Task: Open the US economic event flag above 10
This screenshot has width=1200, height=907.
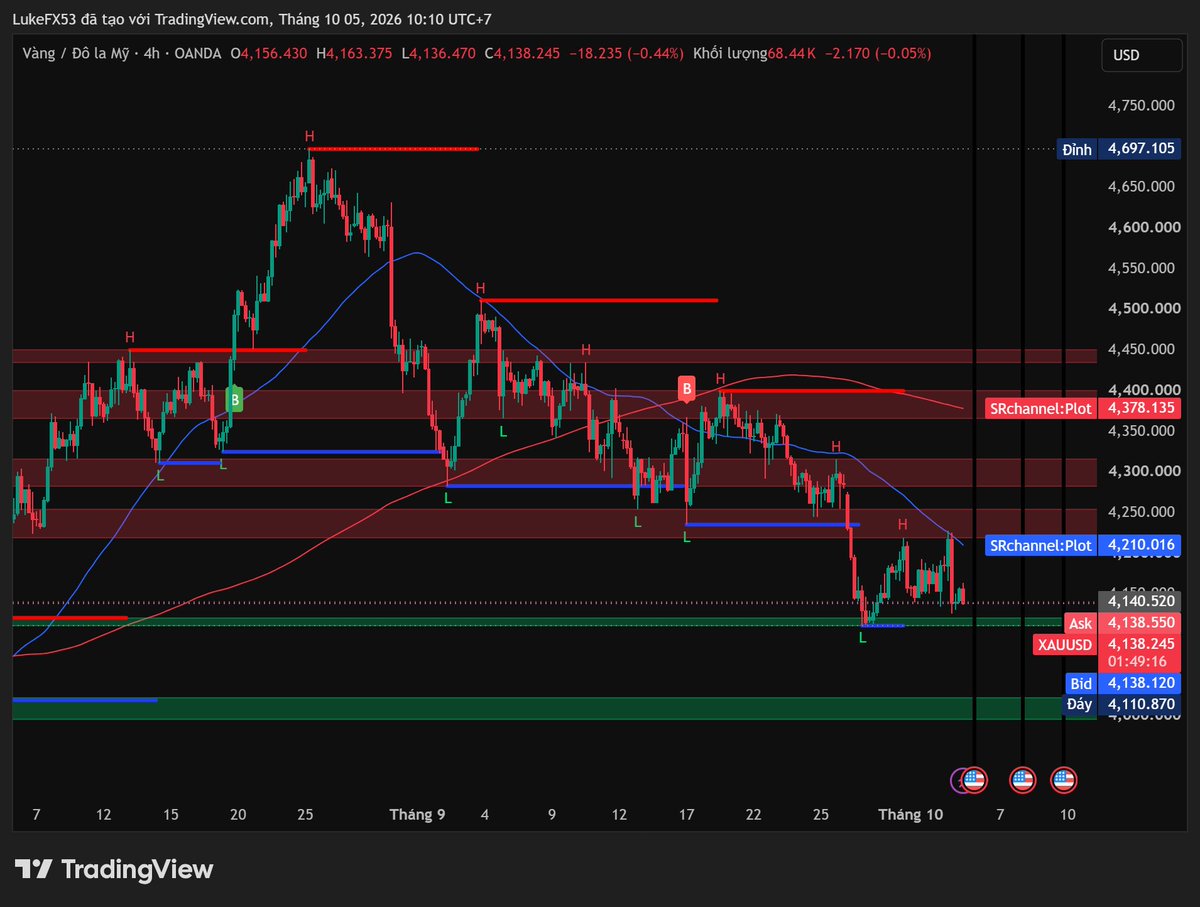Action: pyautogui.click(x=1063, y=780)
